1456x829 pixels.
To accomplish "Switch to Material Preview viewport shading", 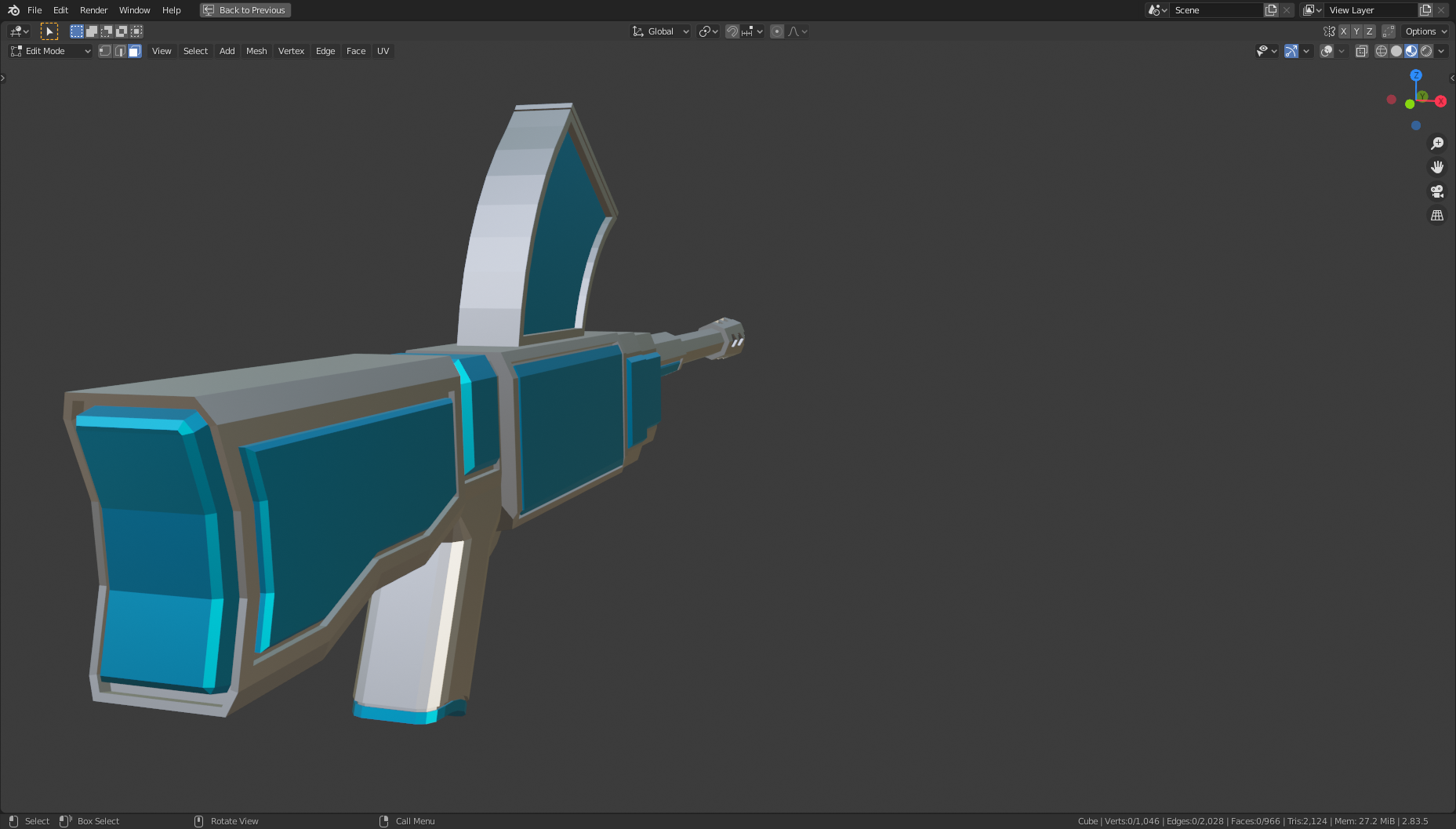I will click(x=1412, y=51).
